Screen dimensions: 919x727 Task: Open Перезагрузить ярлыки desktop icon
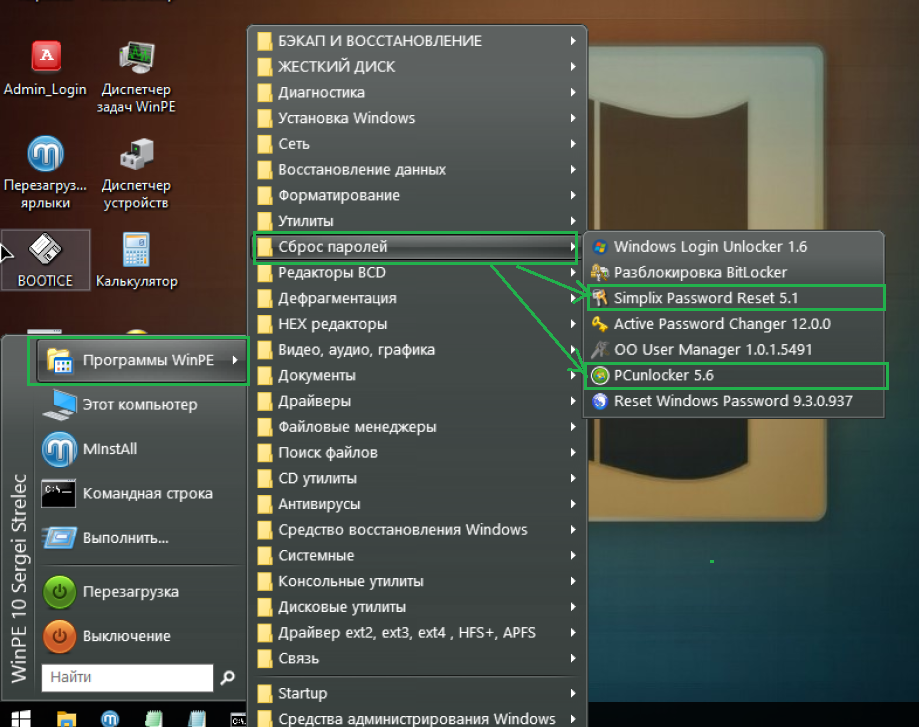tap(45, 172)
